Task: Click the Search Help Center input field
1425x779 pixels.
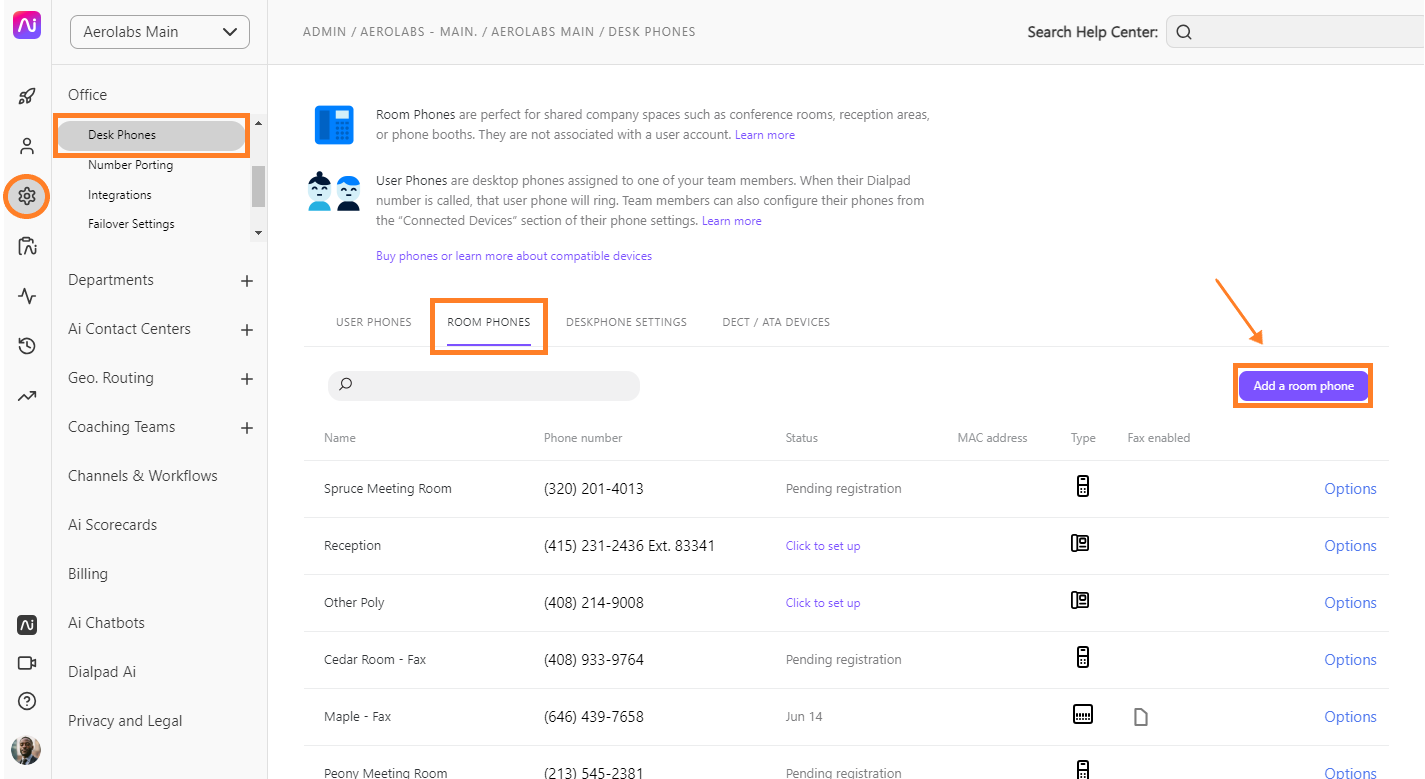Action: 1295,32
